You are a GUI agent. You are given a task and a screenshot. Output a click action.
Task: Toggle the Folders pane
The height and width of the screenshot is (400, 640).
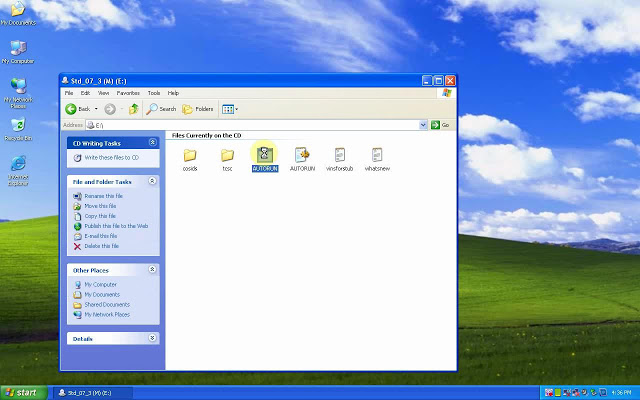click(x=198, y=109)
